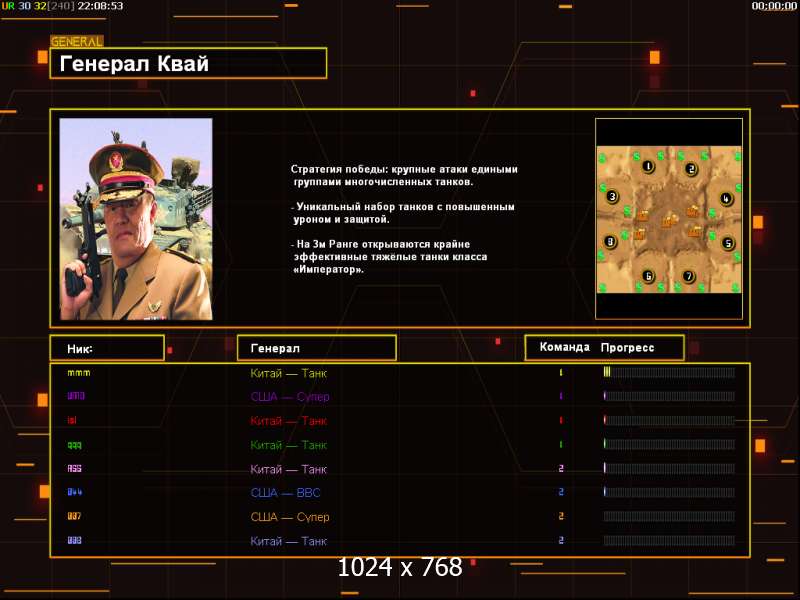The width and height of the screenshot is (800, 600).
Task: Select the purple player nickname in the second row
Action: (76, 396)
